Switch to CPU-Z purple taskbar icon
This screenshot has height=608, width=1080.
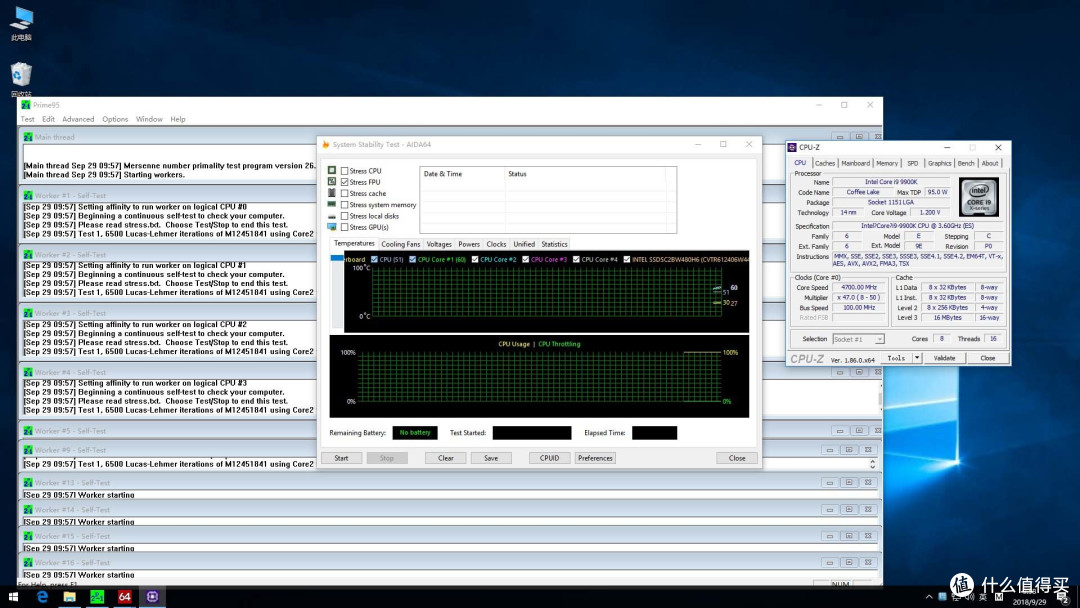click(152, 597)
